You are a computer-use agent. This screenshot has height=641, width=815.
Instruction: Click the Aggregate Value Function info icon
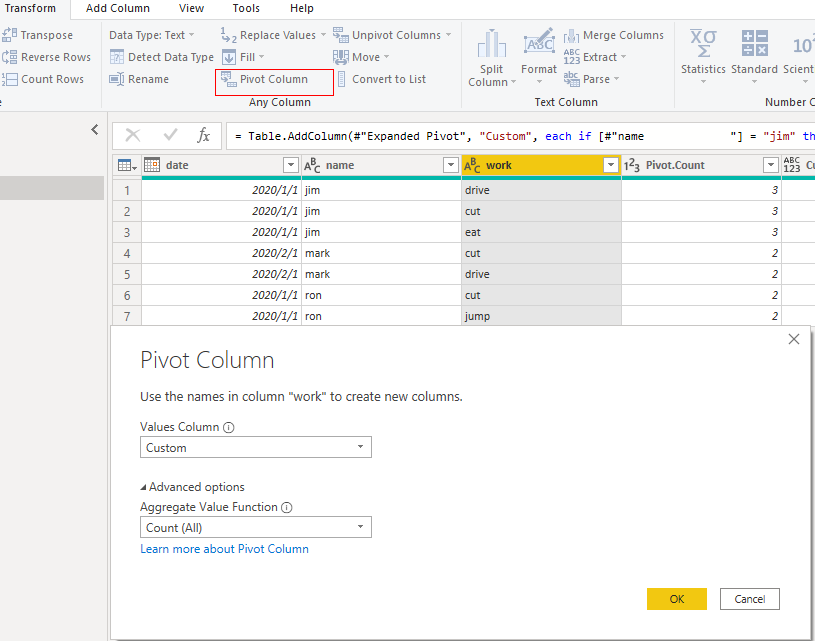(x=287, y=507)
